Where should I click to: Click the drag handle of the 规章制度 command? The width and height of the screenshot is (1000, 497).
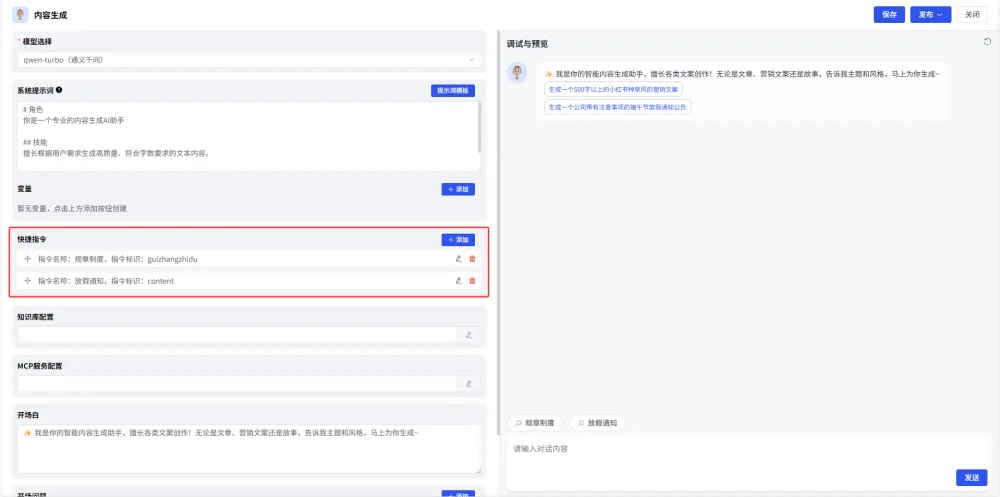click(x=27, y=259)
